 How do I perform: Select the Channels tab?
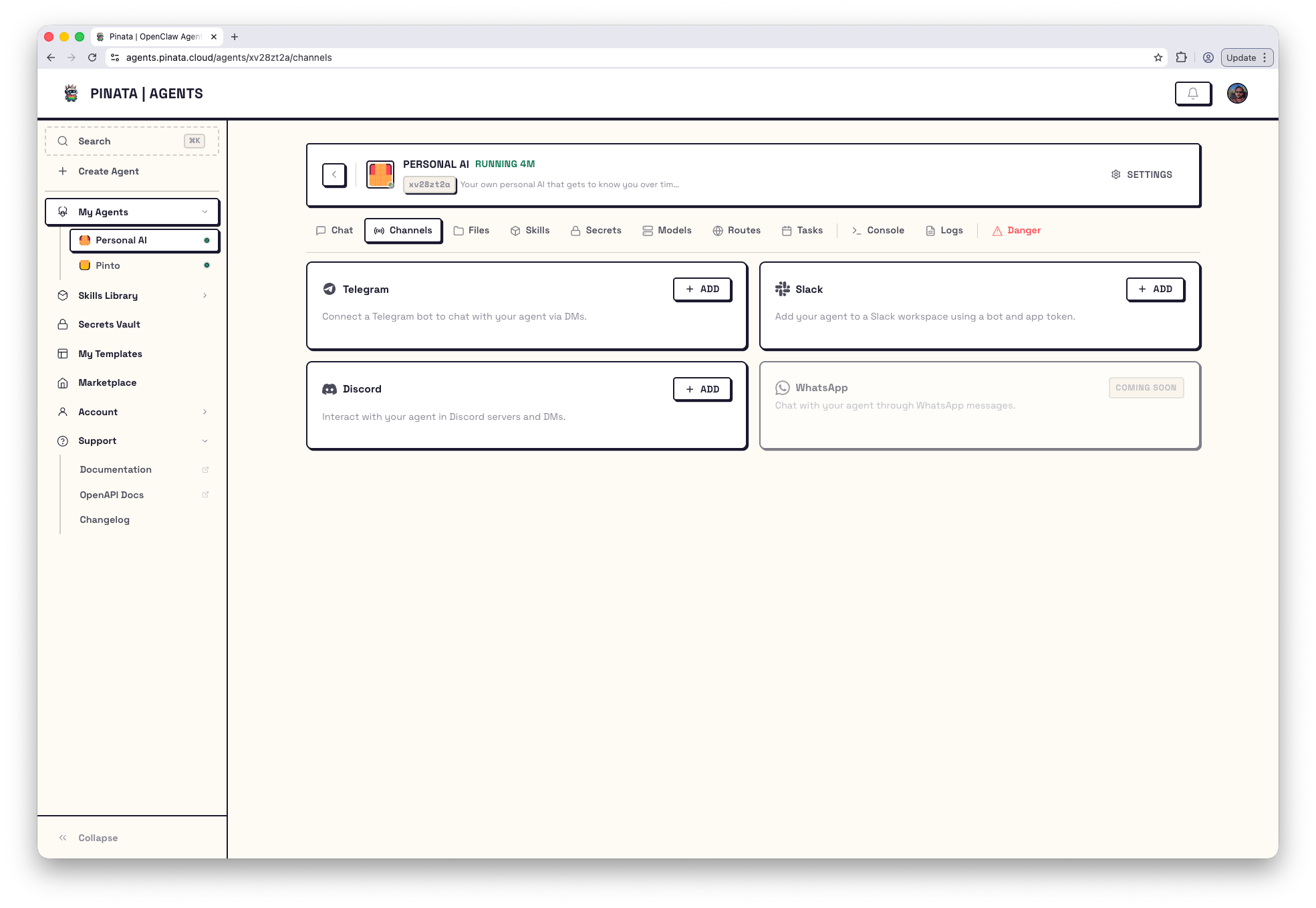point(403,231)
